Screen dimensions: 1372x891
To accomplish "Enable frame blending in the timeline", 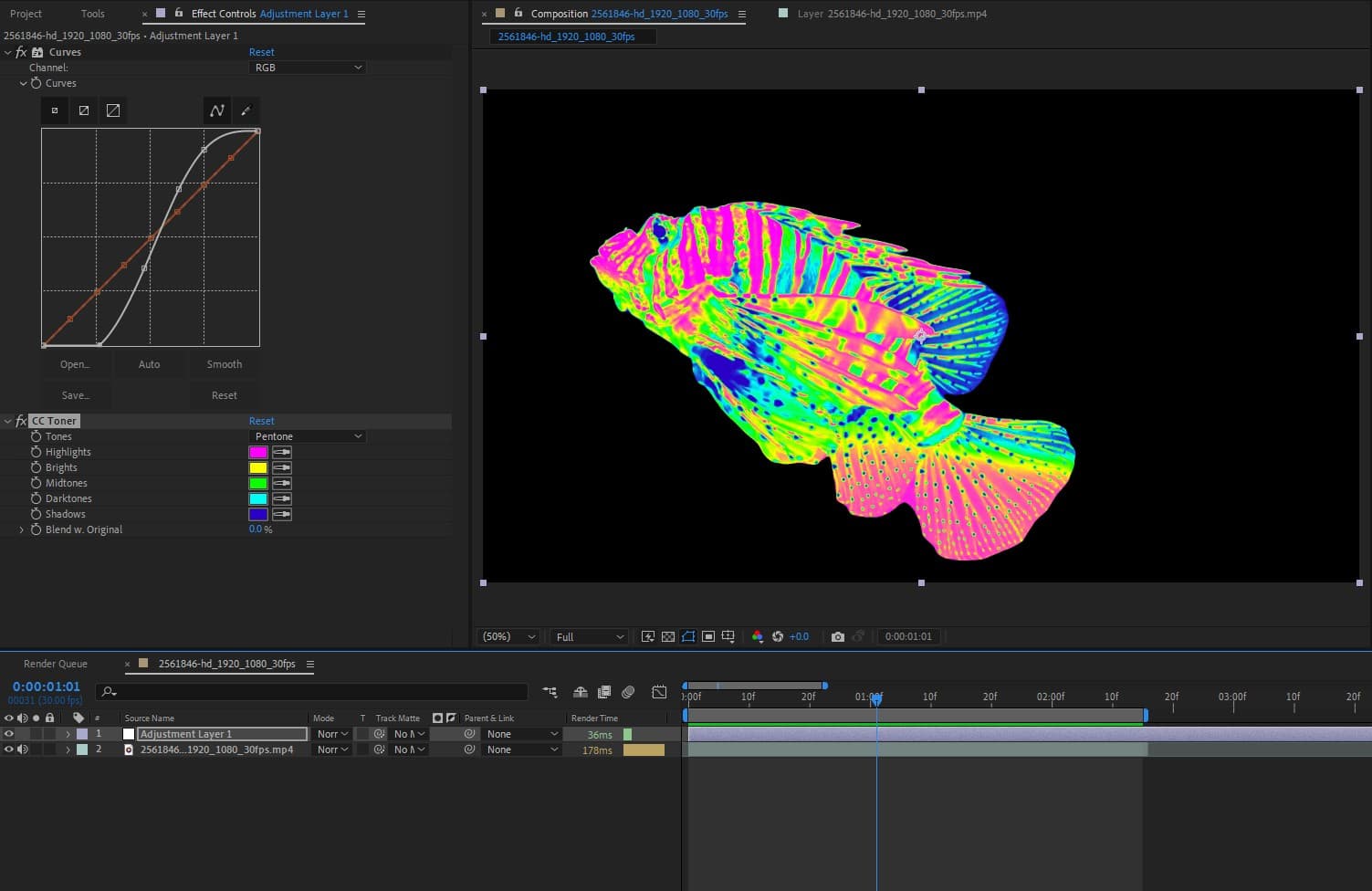I will 603,692.
